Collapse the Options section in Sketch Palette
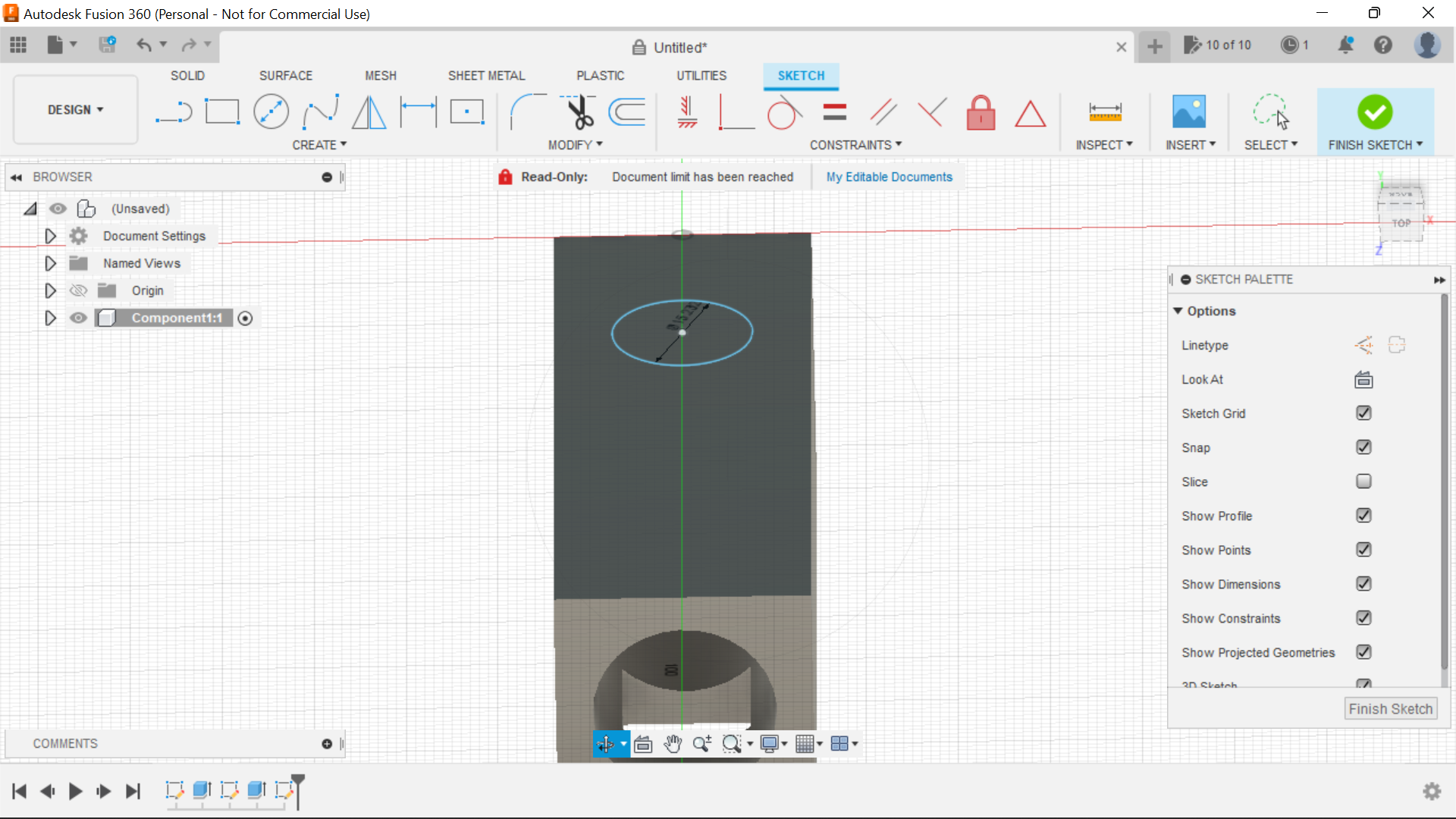 point(1178,311)
